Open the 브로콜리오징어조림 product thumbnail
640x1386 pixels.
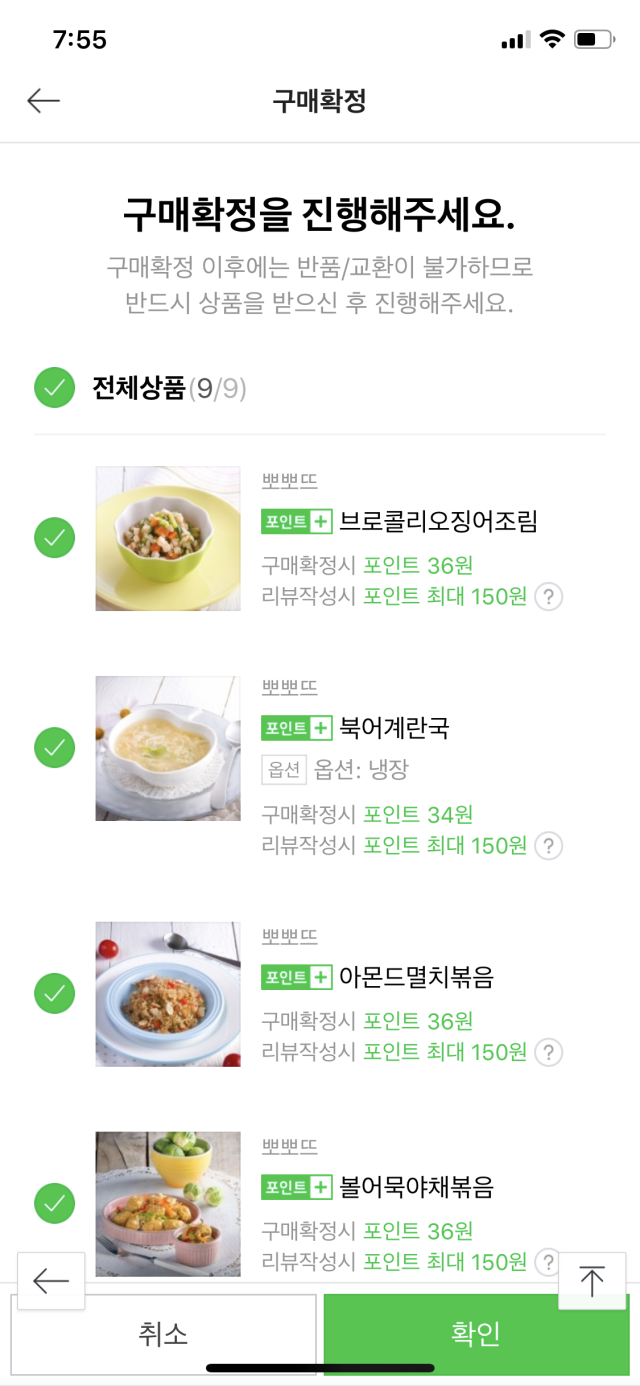168,538
